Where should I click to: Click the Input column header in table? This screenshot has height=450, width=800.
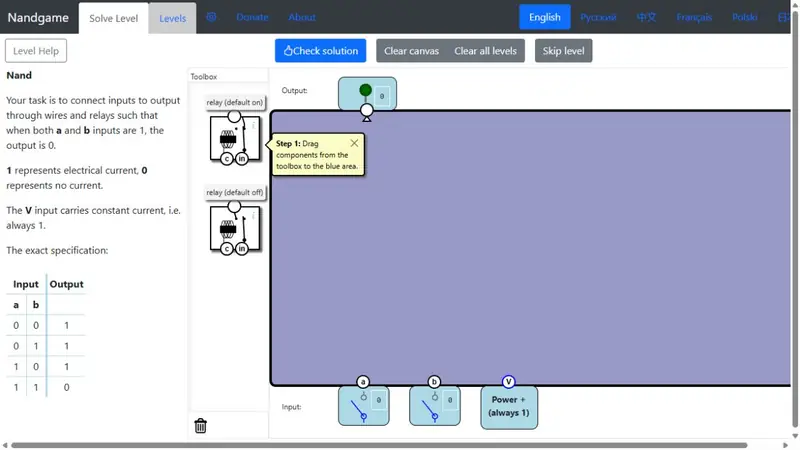(26, 284)
